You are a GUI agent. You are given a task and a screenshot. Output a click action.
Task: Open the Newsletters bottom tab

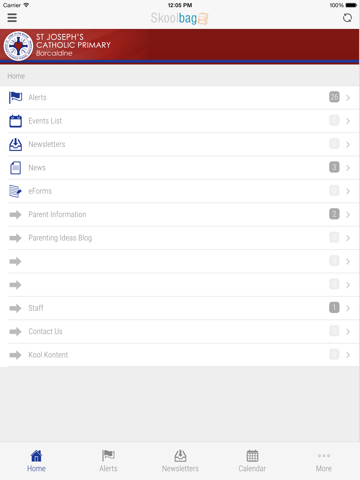[x=180, y=461]
